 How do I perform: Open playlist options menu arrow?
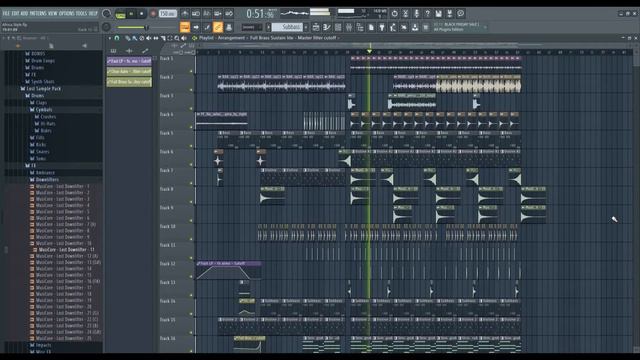[x=109, y=38]
